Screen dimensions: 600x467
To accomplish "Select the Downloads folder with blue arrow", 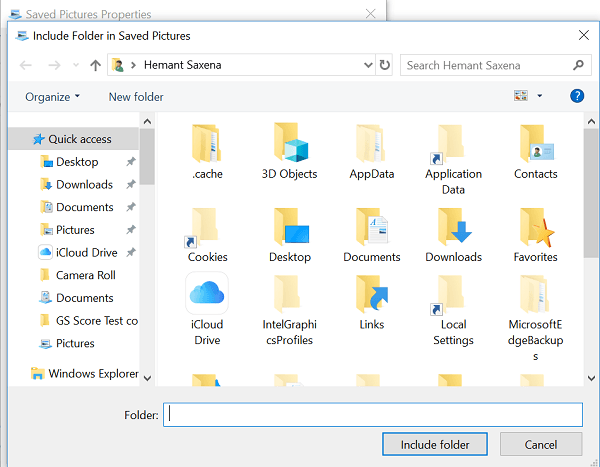I will [454, 227].
